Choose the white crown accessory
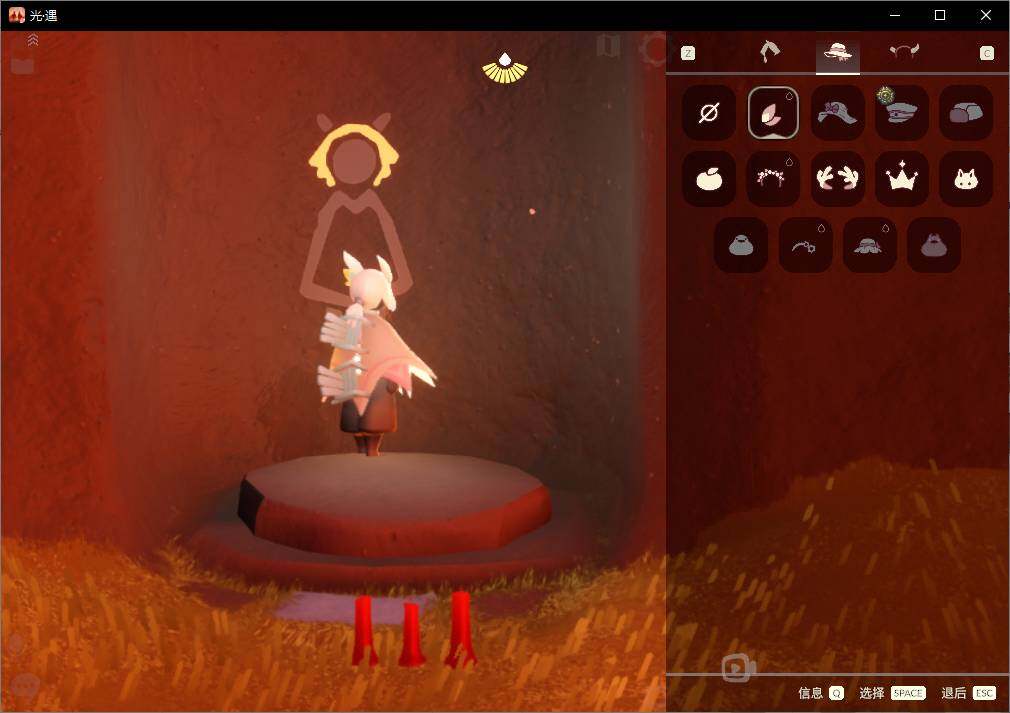 tap(902, 179)
